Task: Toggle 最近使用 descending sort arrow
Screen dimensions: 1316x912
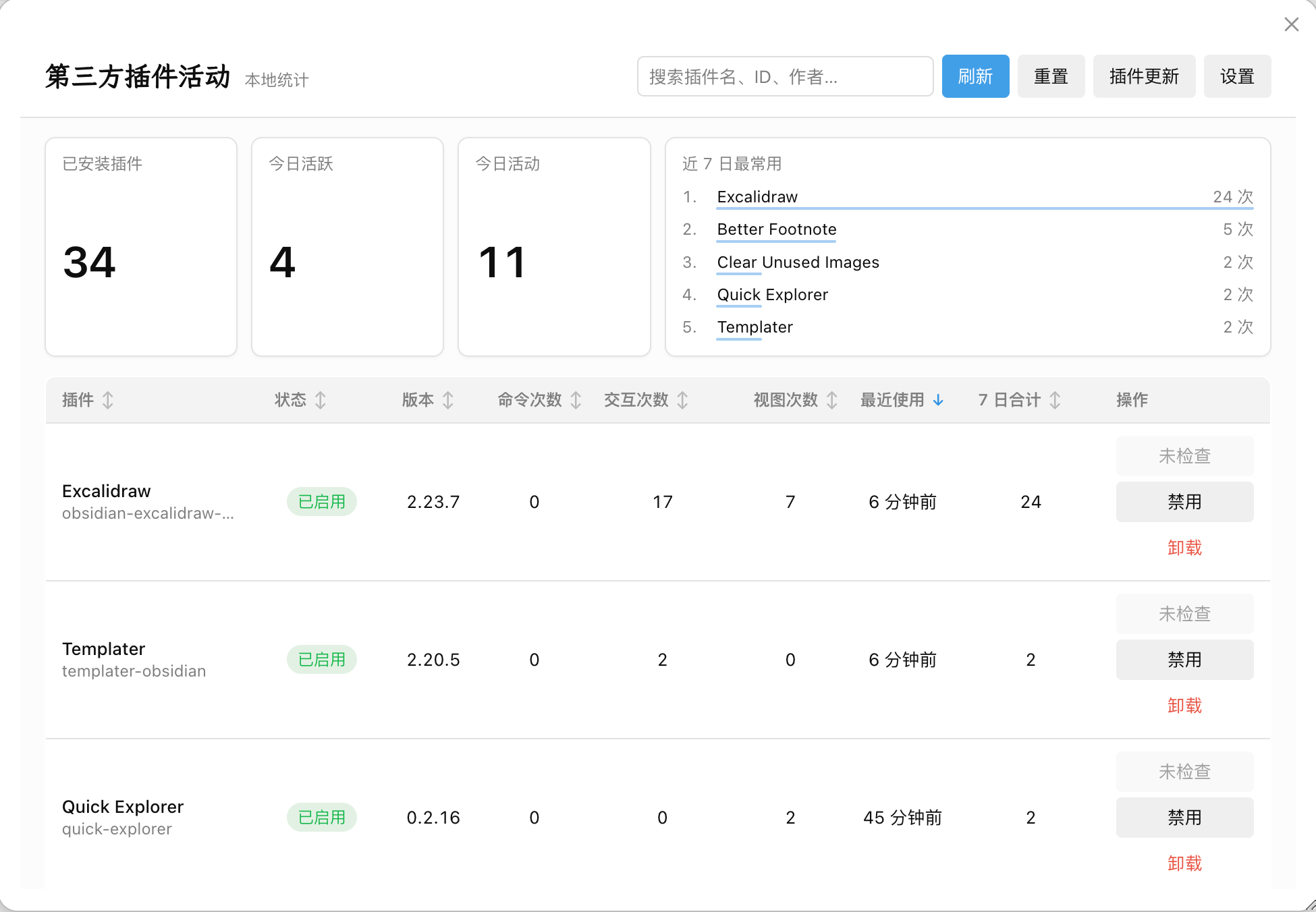Action: (x=938, y=400)
